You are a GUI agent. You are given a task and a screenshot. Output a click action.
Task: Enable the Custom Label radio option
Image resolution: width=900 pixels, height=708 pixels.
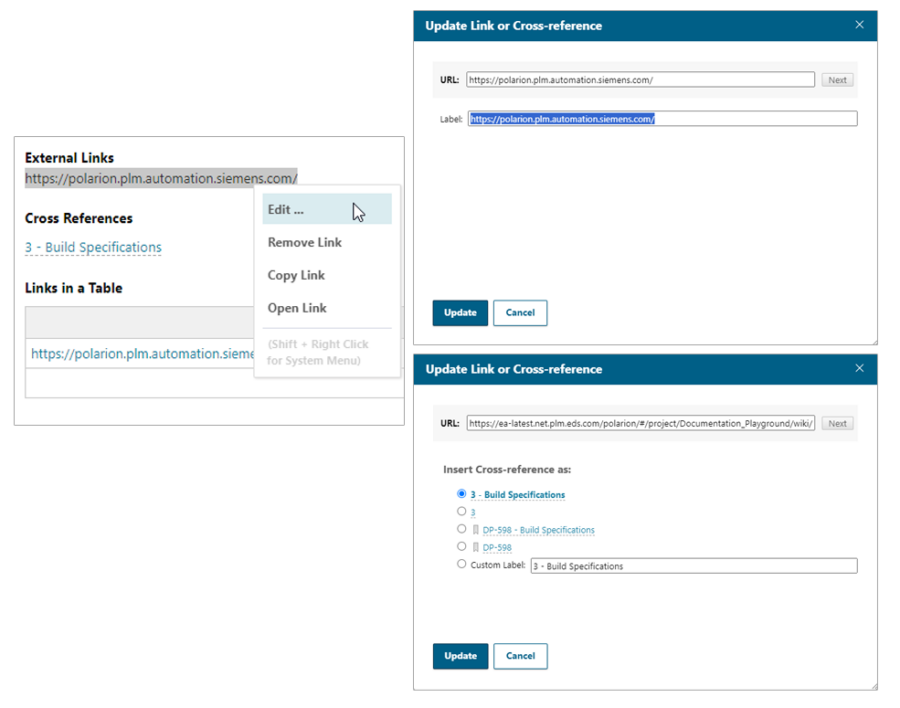coord(462,563)
